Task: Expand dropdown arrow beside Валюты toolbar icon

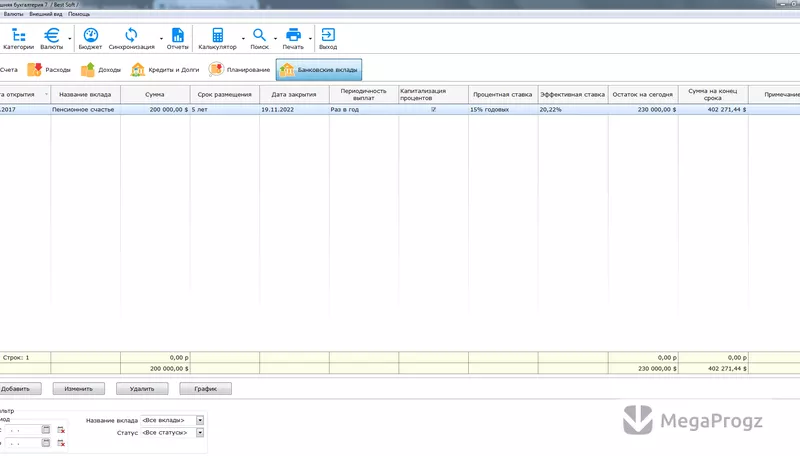Action: click(x=70, y=39)
